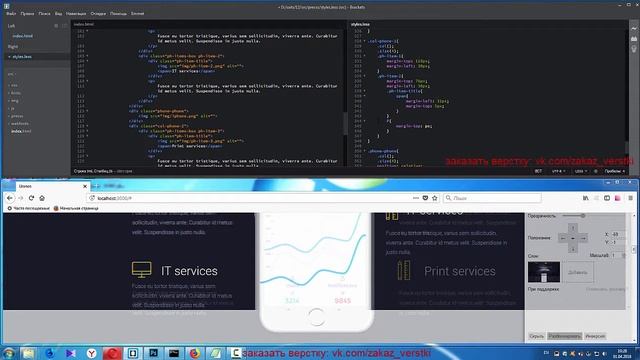Expand the img folder in project tree
This screenshot has height=360, width=640.
click(14, 100)
